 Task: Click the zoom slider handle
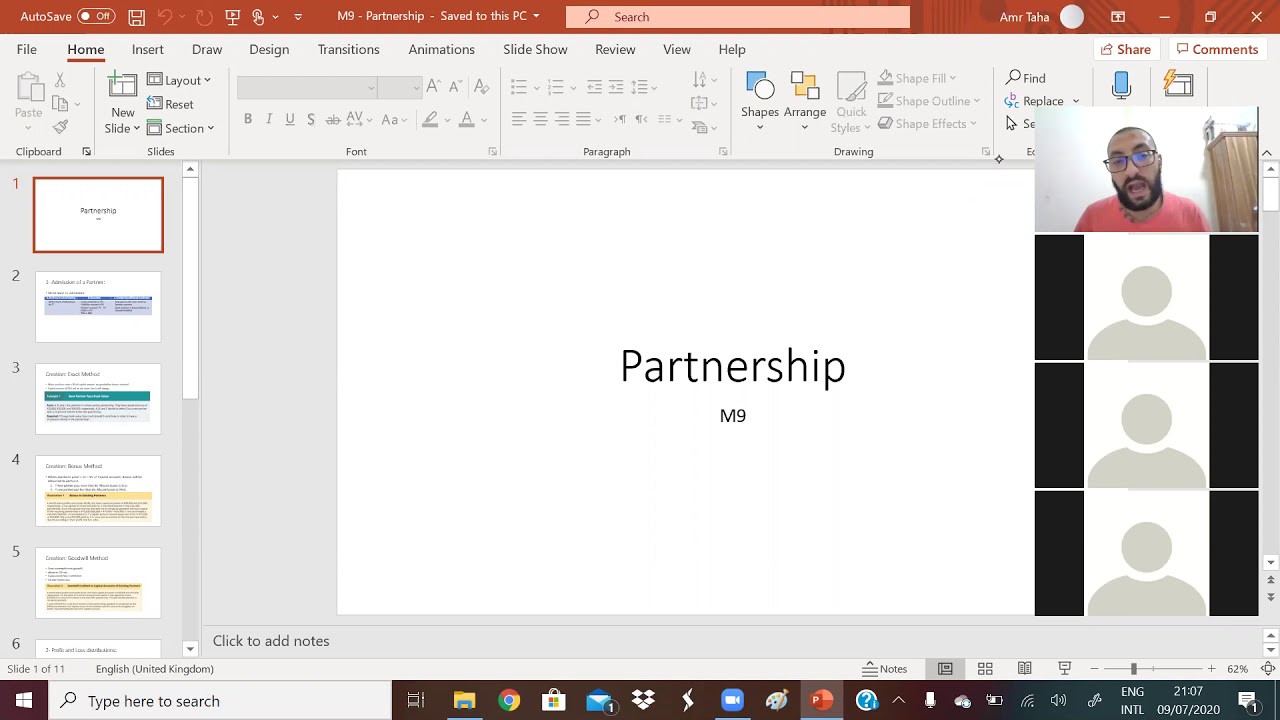[1133, 669]
